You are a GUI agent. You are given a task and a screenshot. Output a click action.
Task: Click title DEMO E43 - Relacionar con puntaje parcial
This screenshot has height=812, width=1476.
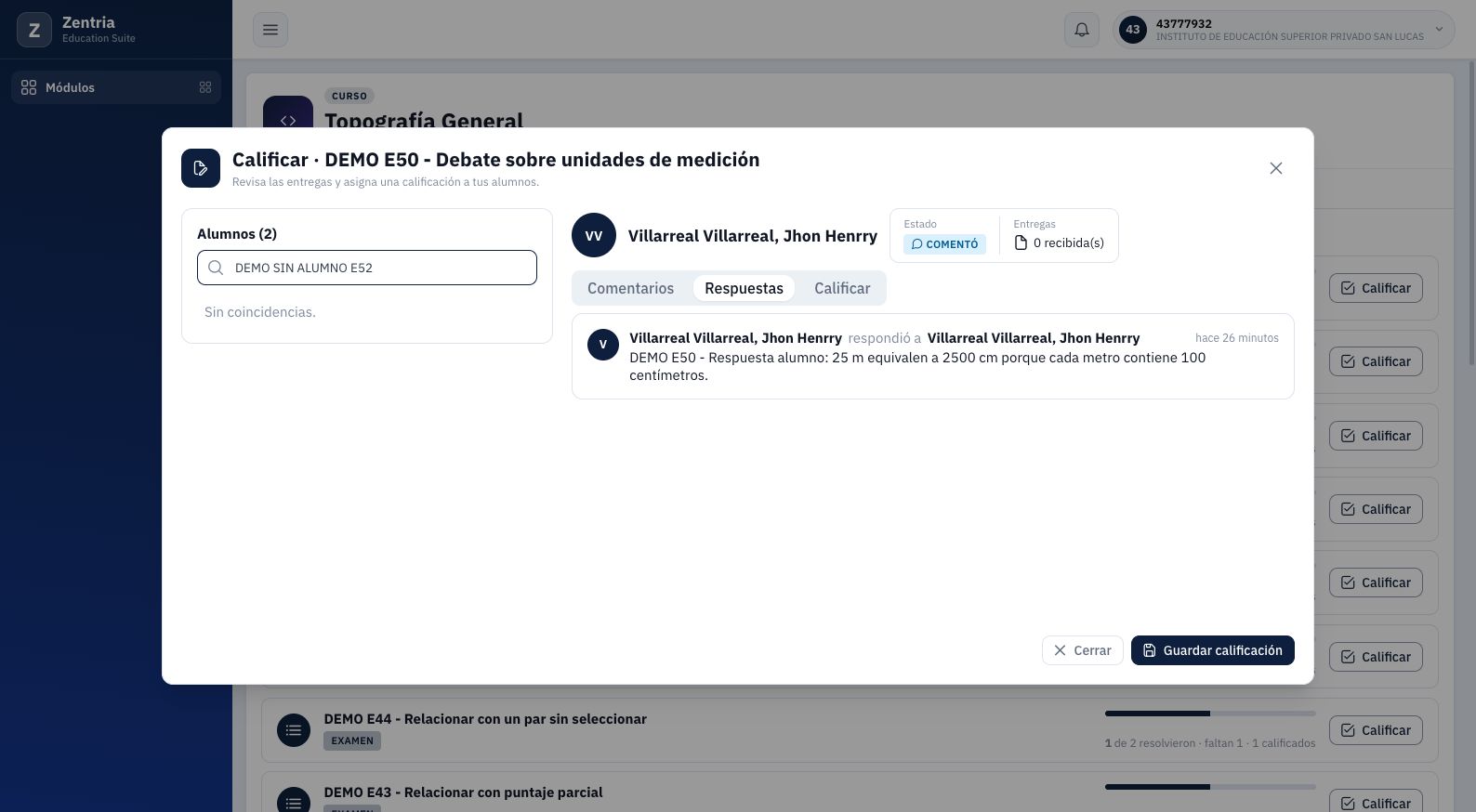(x=463, y=792)
